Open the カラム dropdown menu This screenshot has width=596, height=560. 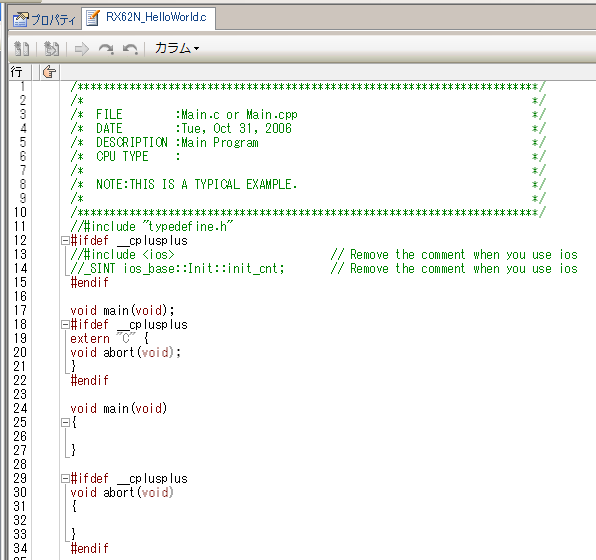tap(177, 48)
